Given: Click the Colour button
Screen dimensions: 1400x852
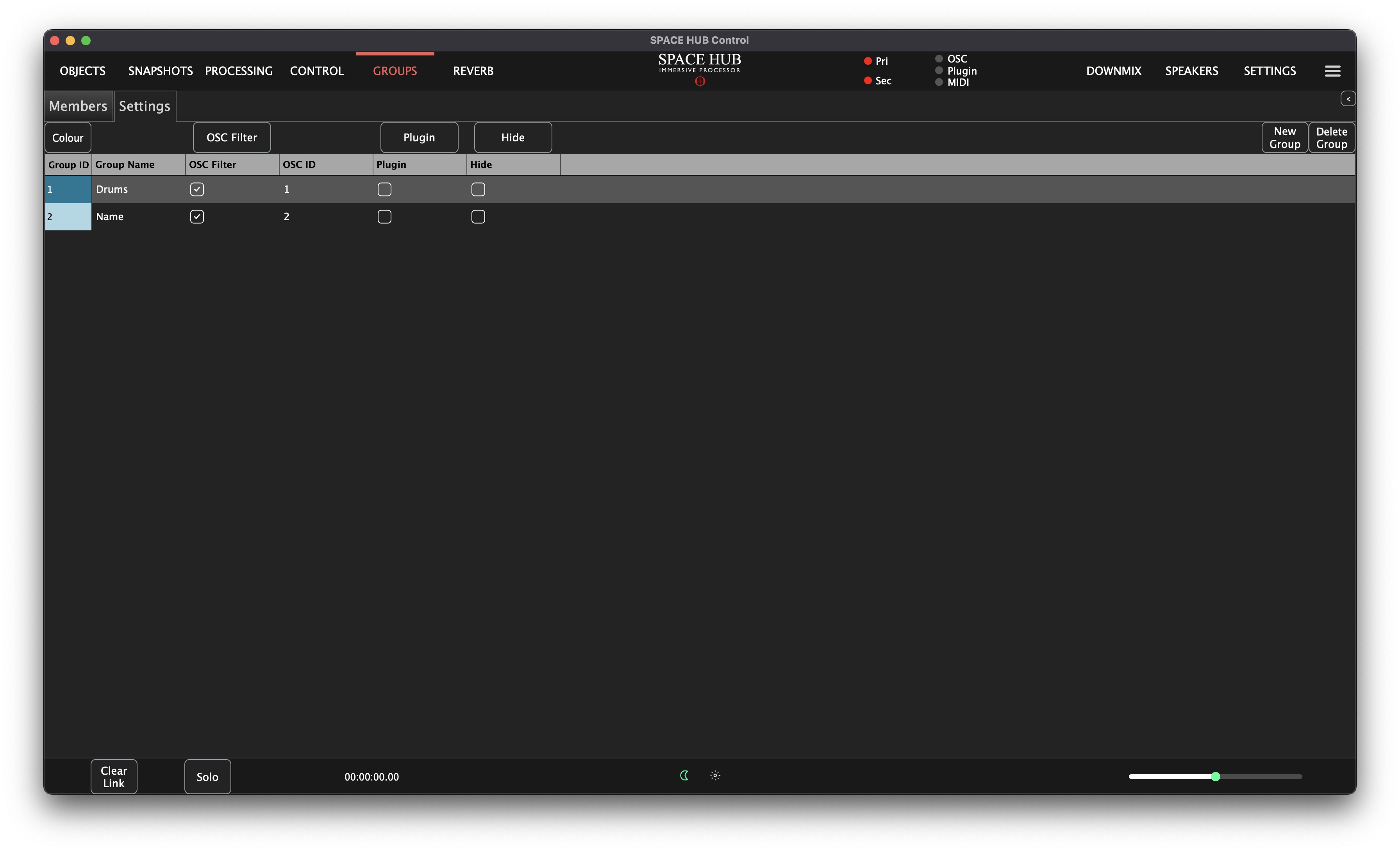Looking at the screenshot, I should click(68, 137).
